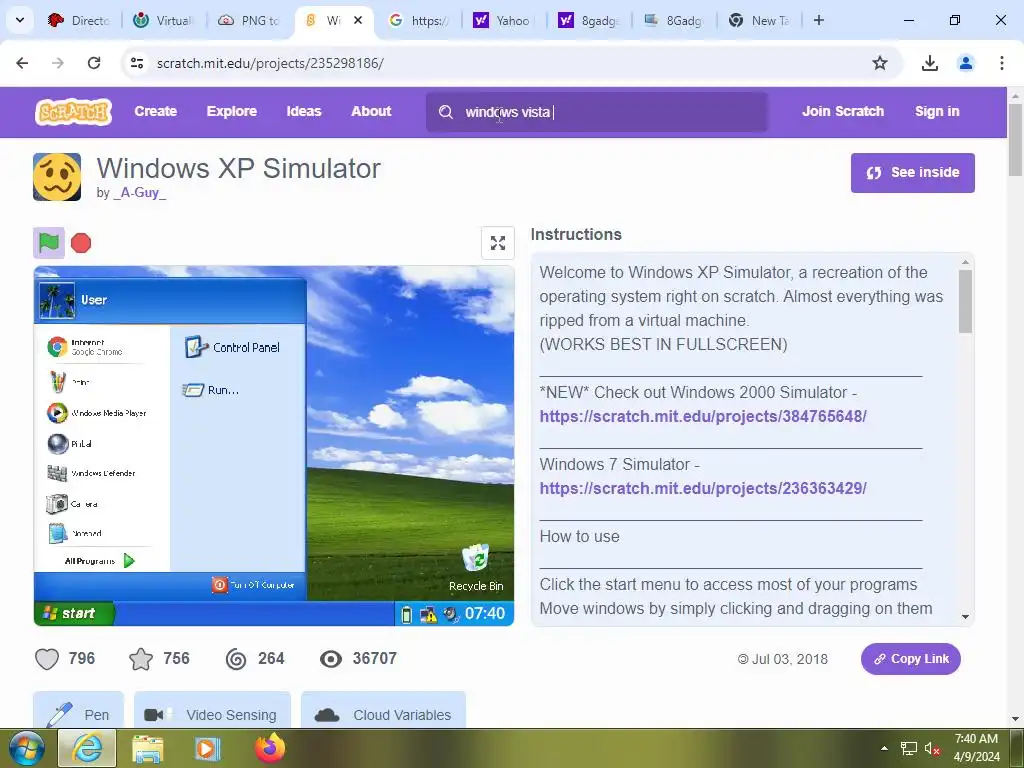
Task: Open author _A-Guy_ profile link
Action: click(x=140, y=193)
